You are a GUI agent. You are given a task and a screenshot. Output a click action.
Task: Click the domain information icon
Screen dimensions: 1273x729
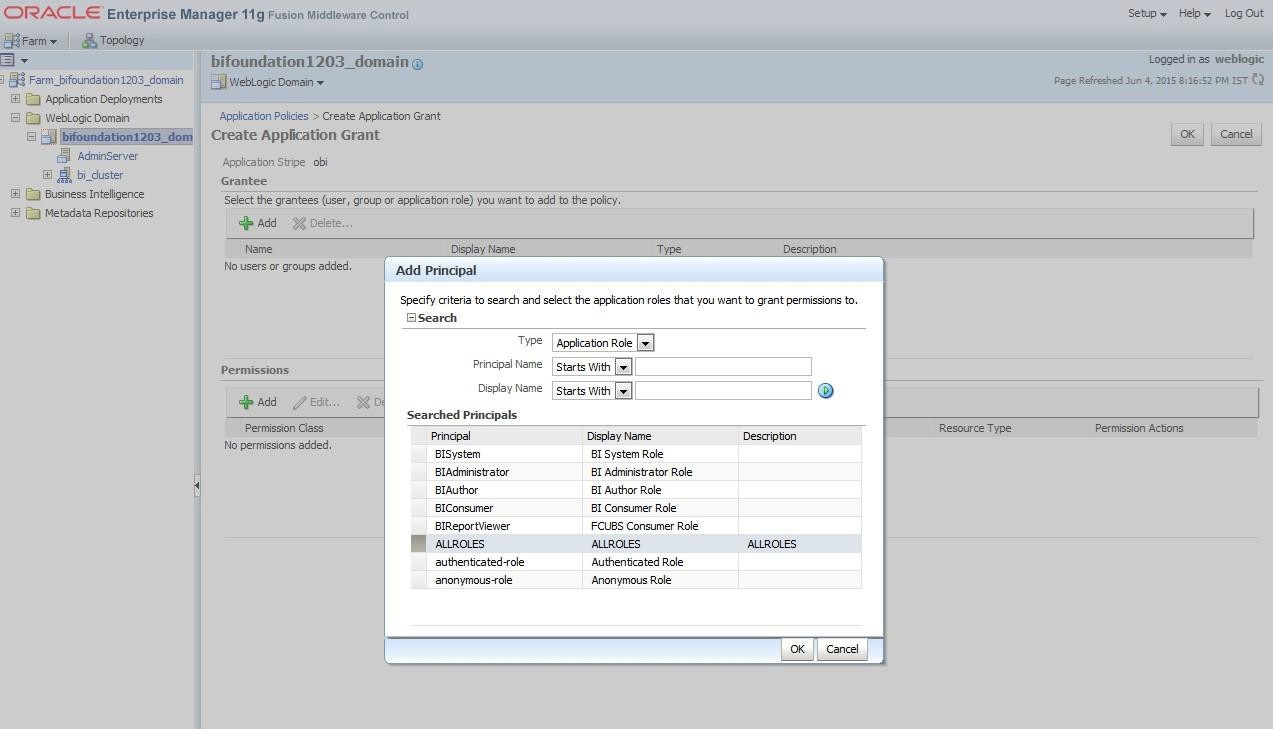(417, 64)
